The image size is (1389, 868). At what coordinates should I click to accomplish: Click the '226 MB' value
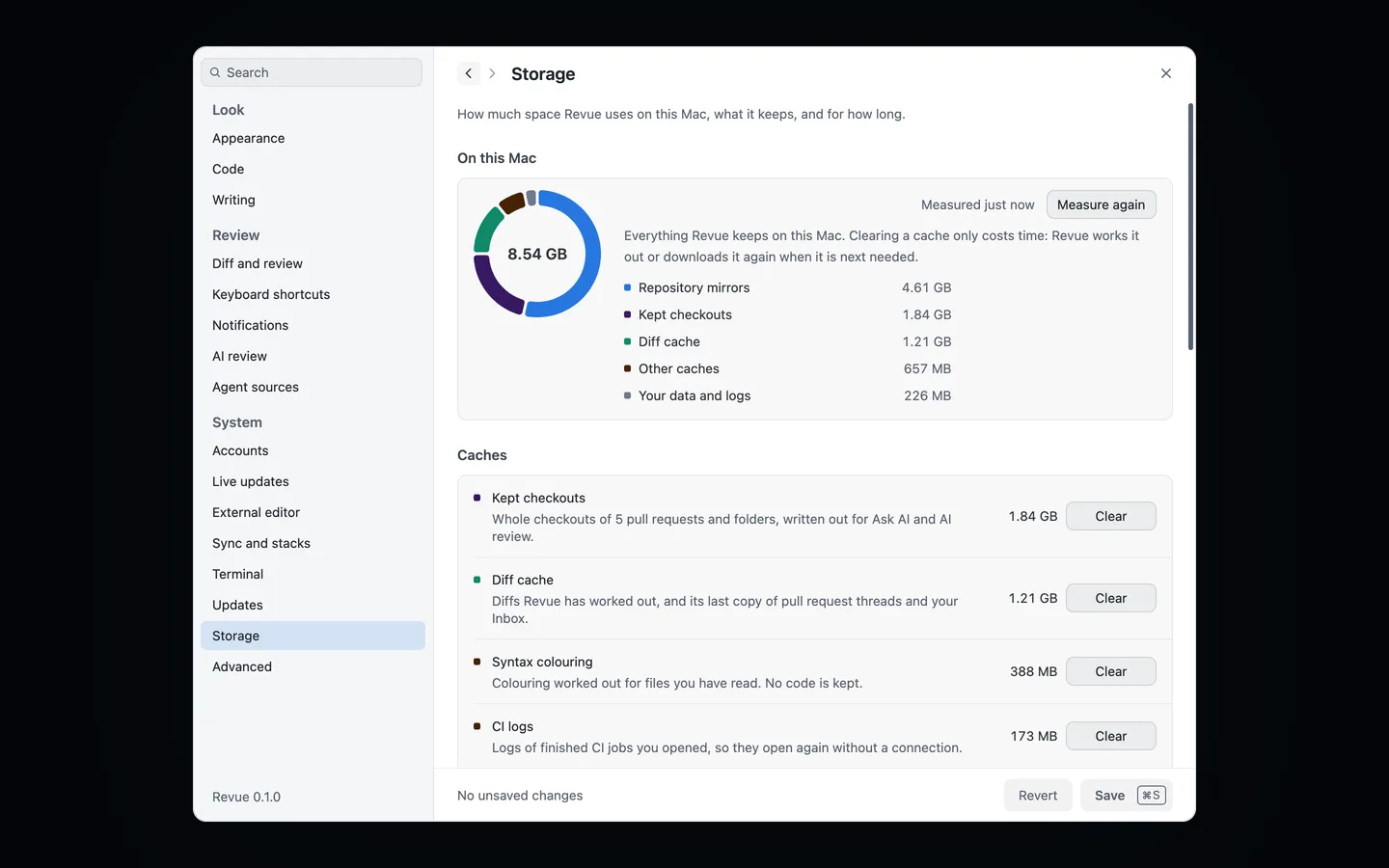pyautogui.click(x=927, y=395)
